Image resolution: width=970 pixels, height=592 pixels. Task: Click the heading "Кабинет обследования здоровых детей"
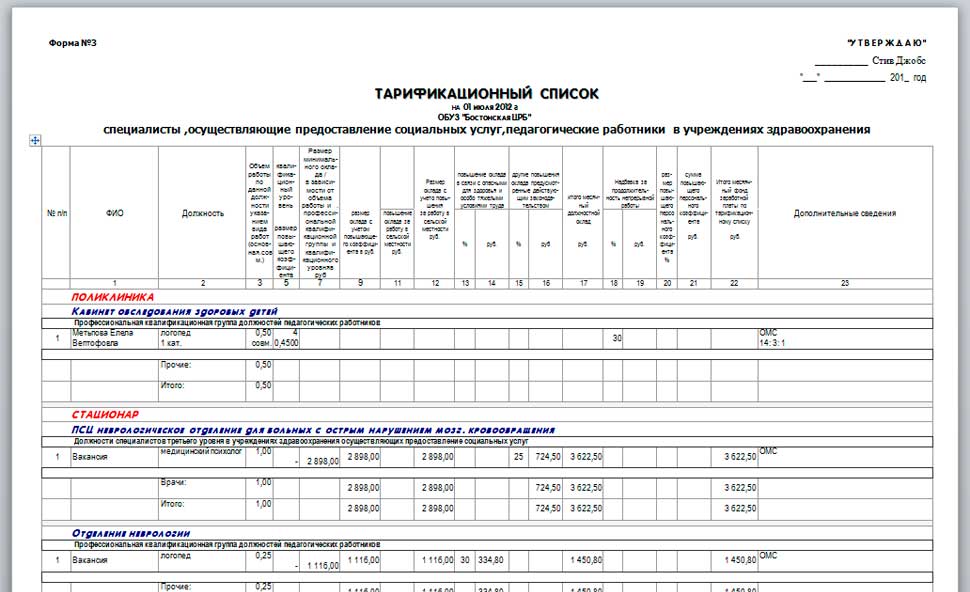(174, 312)
